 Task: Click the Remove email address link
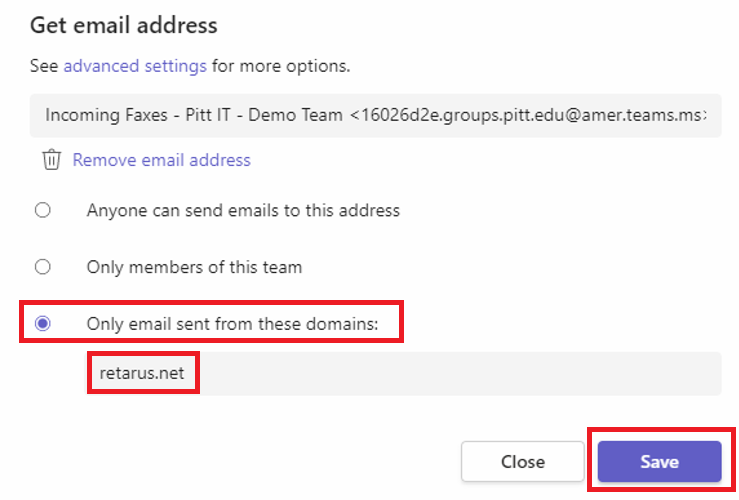pyautogui.click(x=162, y=160)
